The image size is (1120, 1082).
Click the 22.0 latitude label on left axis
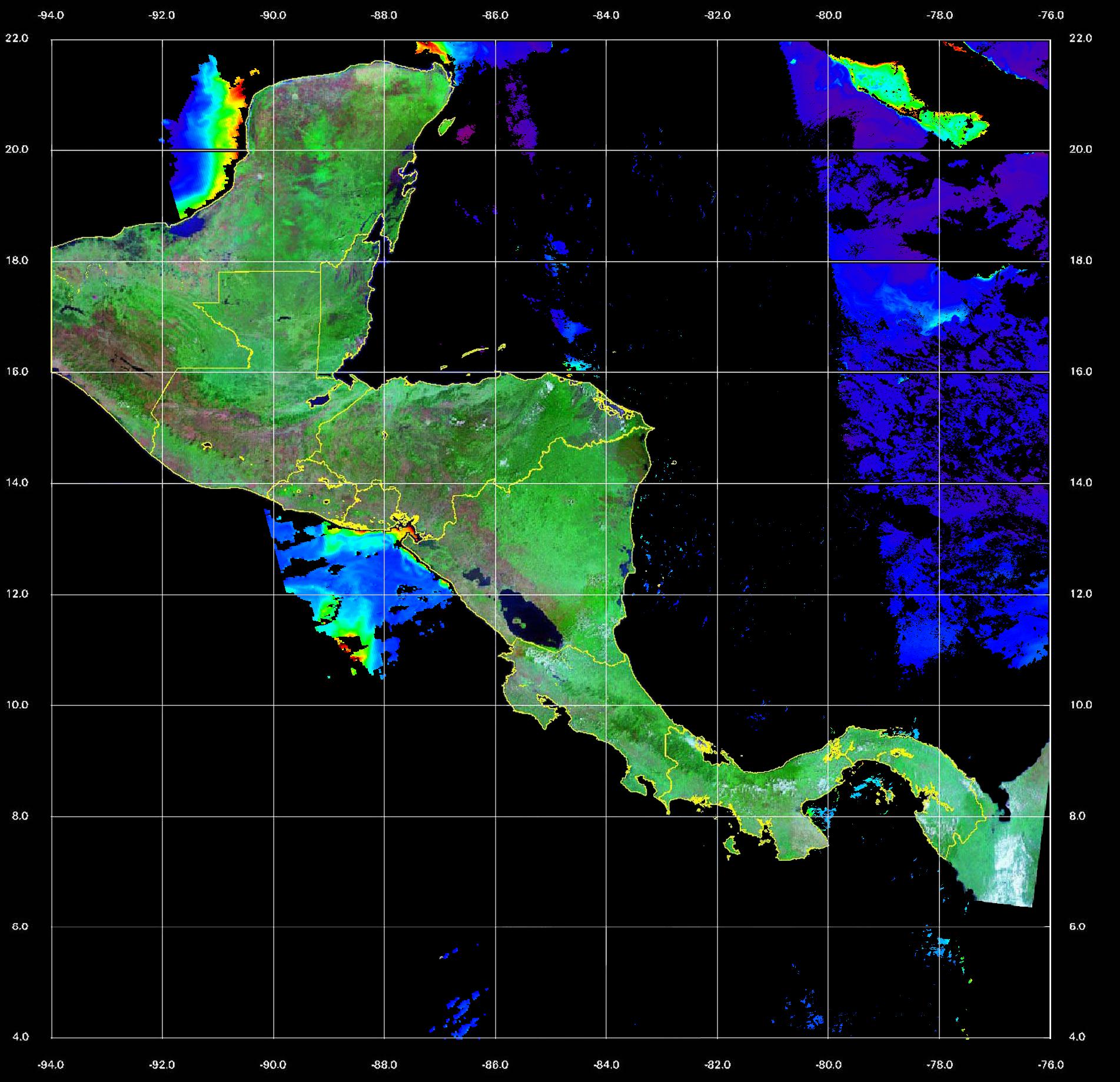coord(16,38)
